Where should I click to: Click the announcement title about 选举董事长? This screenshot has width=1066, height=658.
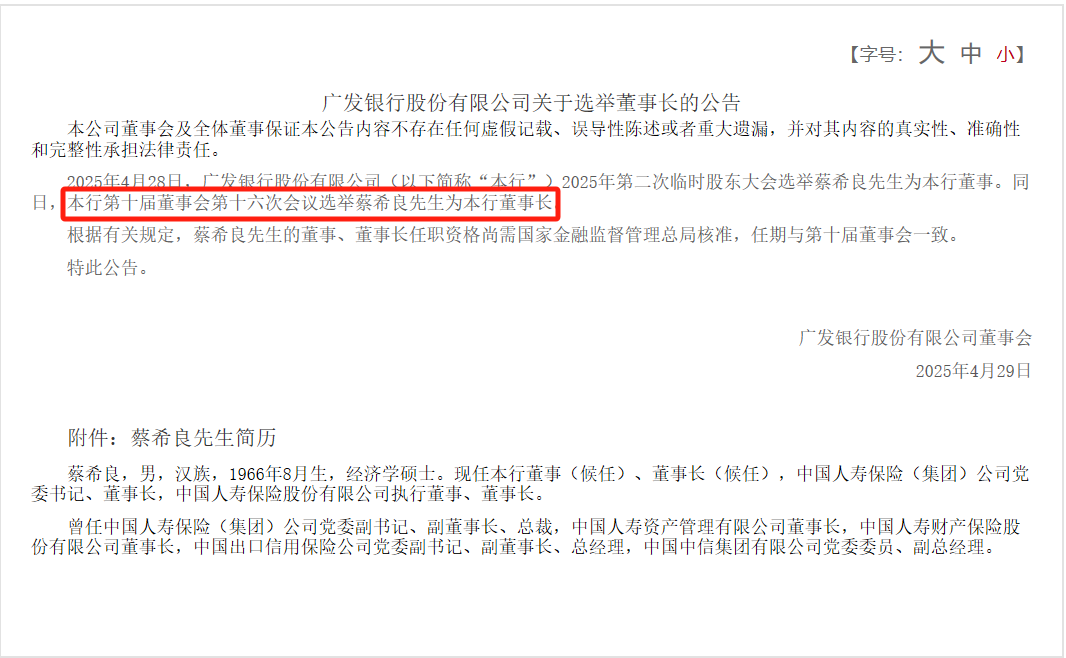(x=531, y=103)
